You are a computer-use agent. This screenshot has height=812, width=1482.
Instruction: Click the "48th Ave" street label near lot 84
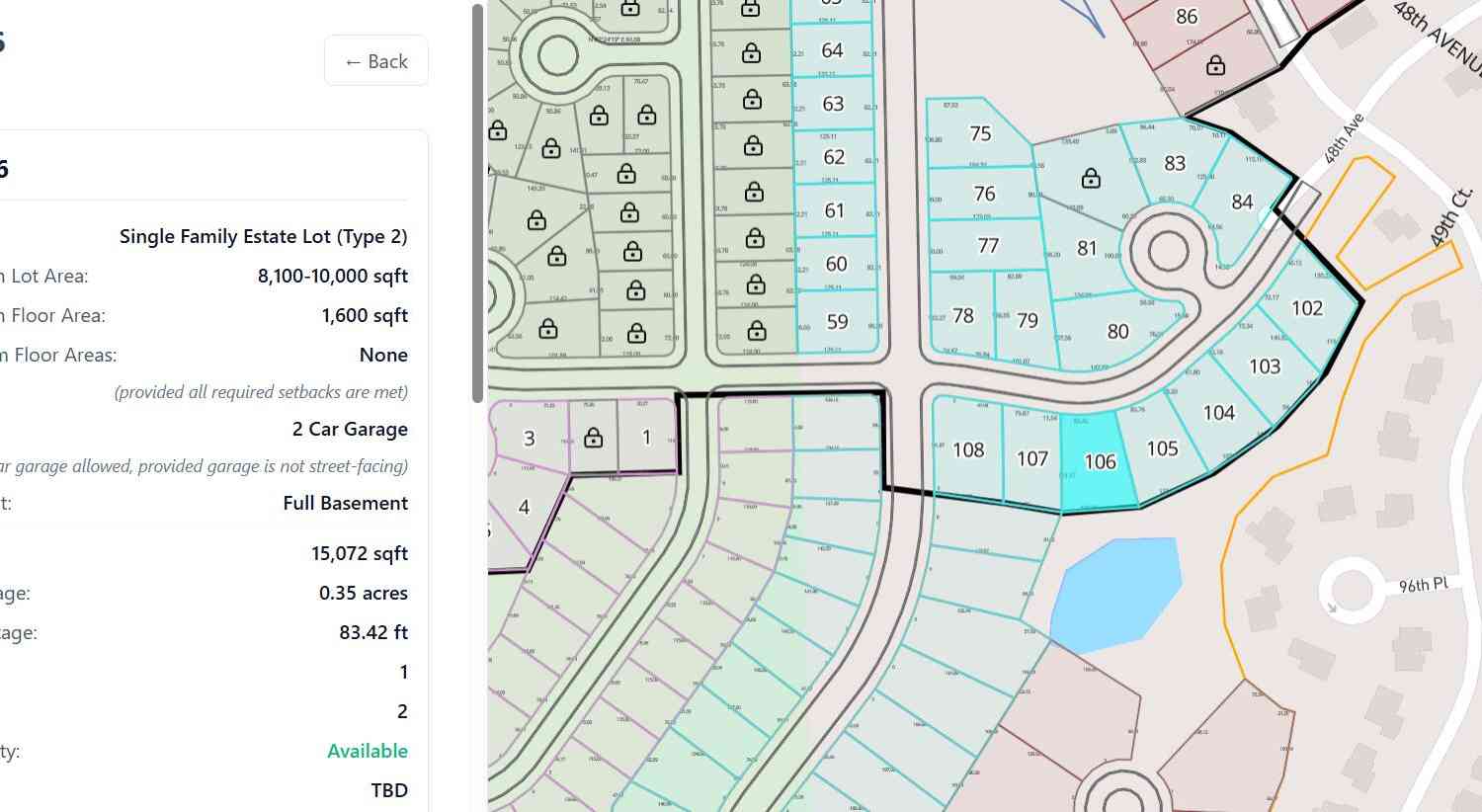tap(1345, 139)
